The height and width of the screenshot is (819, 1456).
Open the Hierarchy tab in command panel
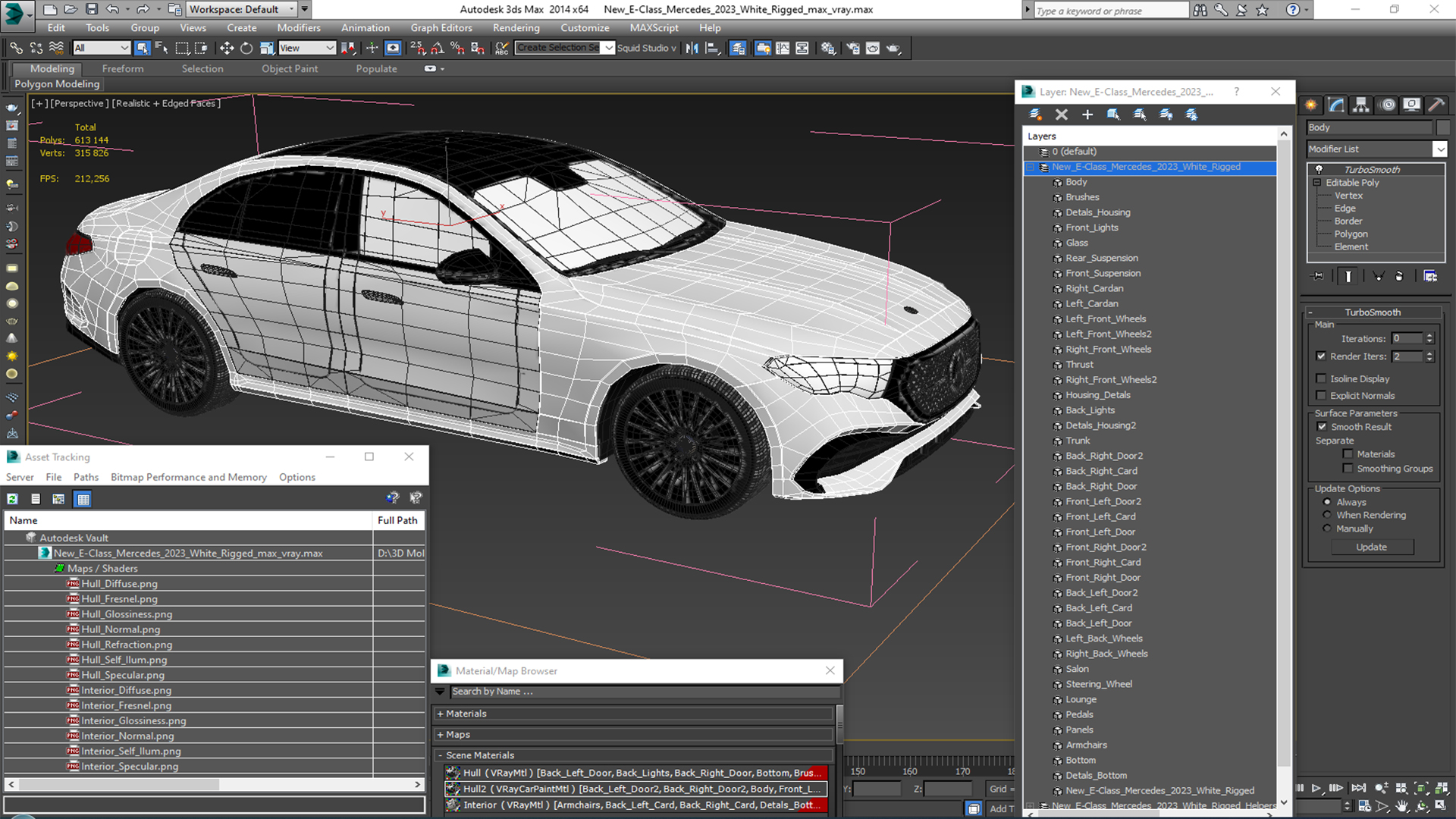1361,105
